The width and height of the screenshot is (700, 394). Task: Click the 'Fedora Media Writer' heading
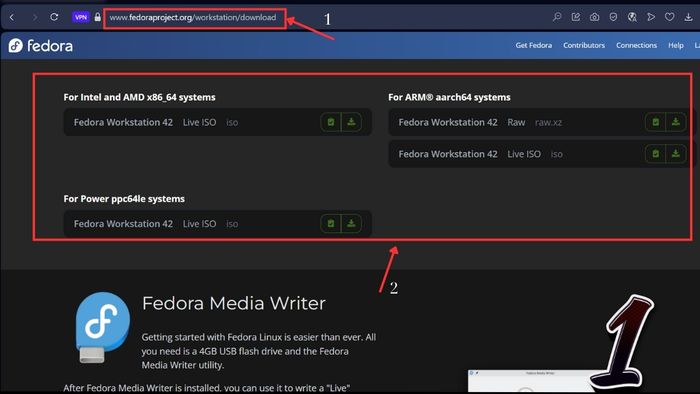tap(233, 303)
